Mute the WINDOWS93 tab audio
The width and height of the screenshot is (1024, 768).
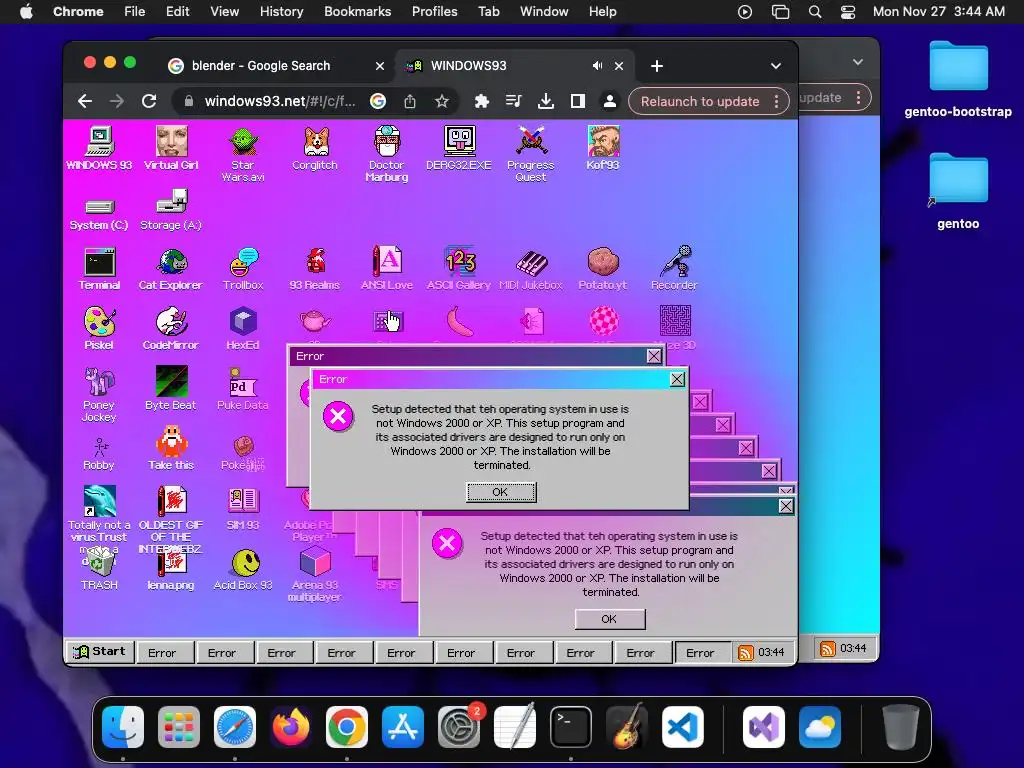[x=597, y=66]
